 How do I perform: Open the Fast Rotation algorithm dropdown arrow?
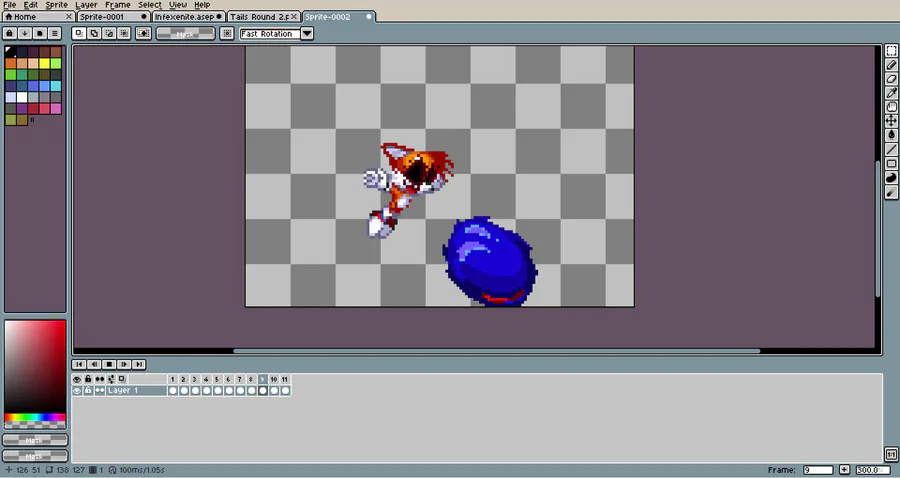(307, 33)
